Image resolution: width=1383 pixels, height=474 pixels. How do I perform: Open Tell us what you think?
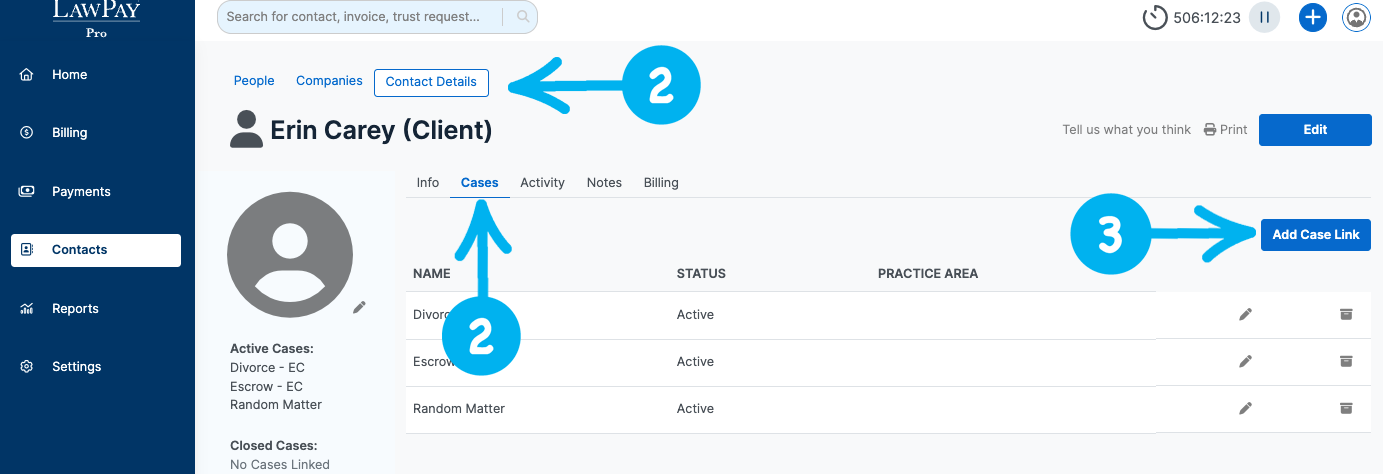(1126, 130)
